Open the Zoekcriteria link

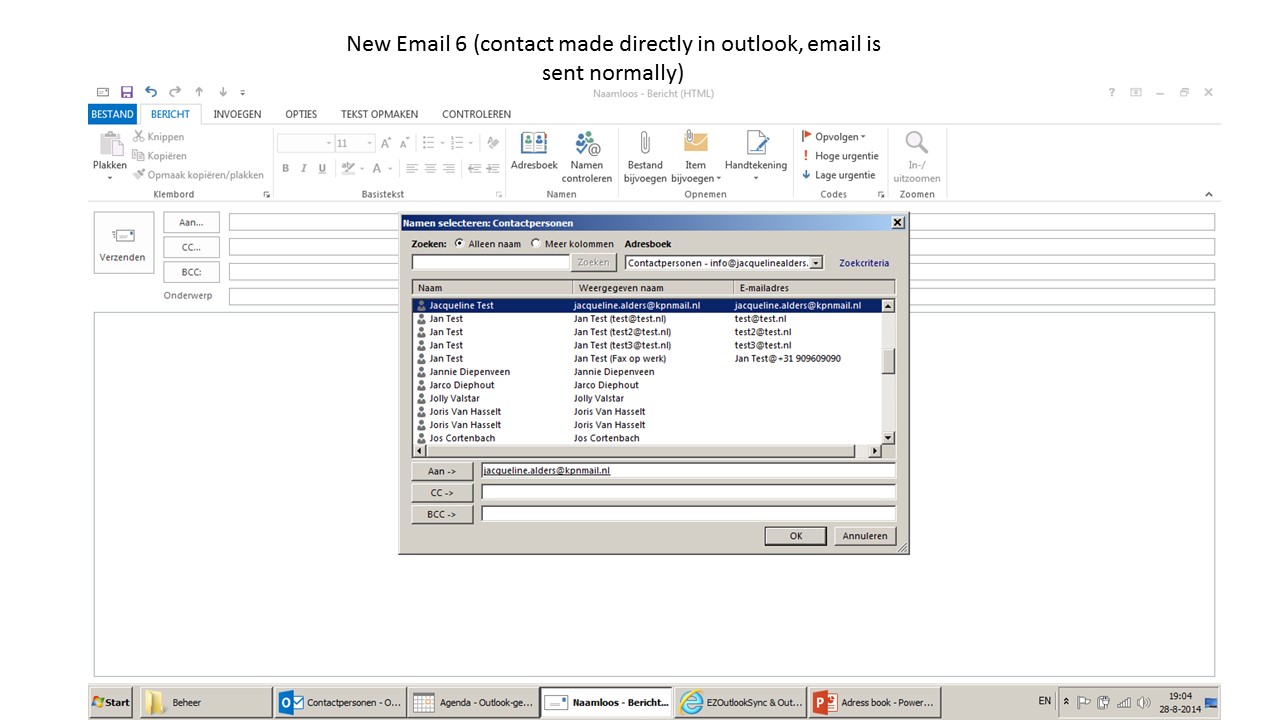pyautogui.click(x=864, y=263)
